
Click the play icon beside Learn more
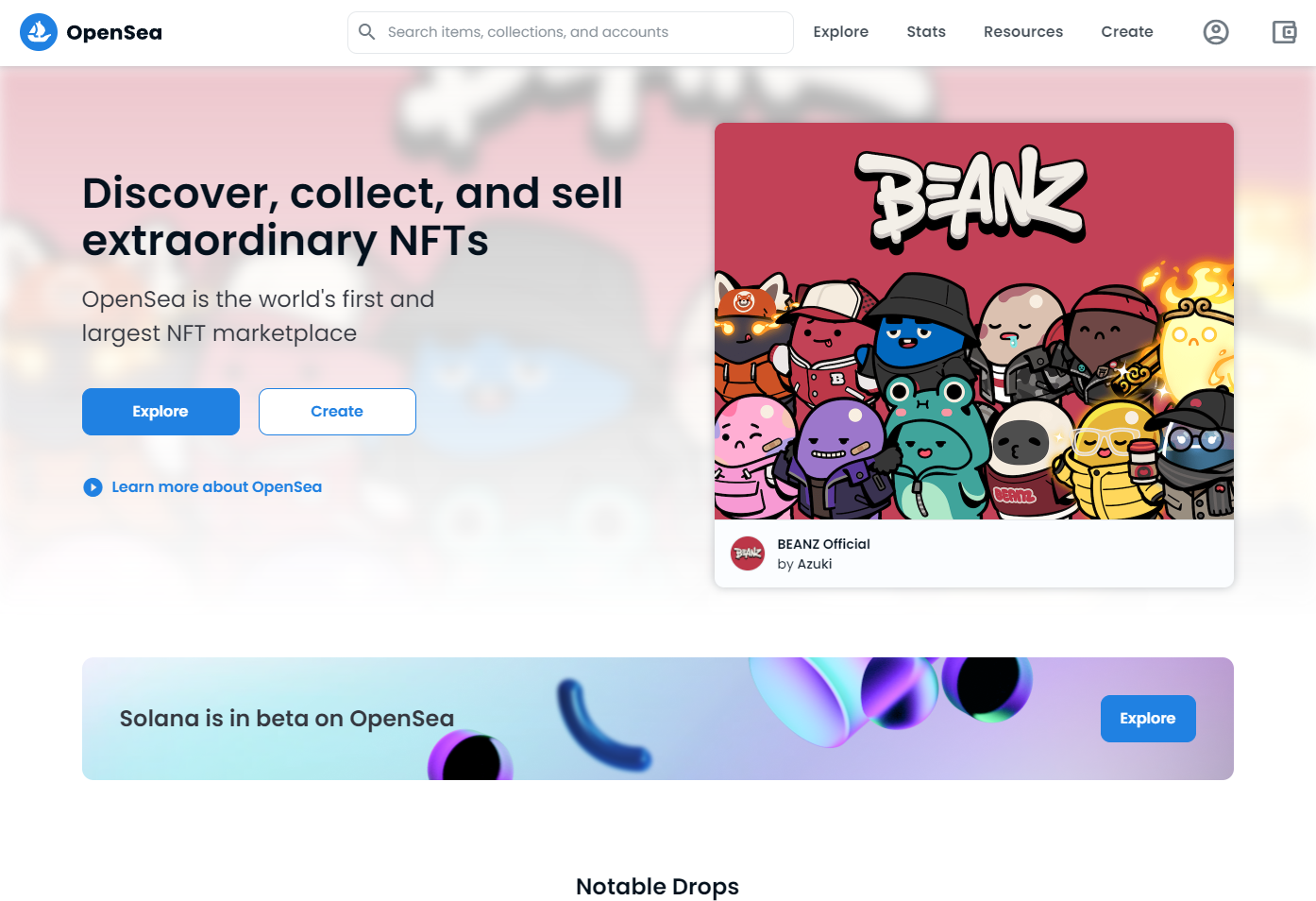coord(93,487)
